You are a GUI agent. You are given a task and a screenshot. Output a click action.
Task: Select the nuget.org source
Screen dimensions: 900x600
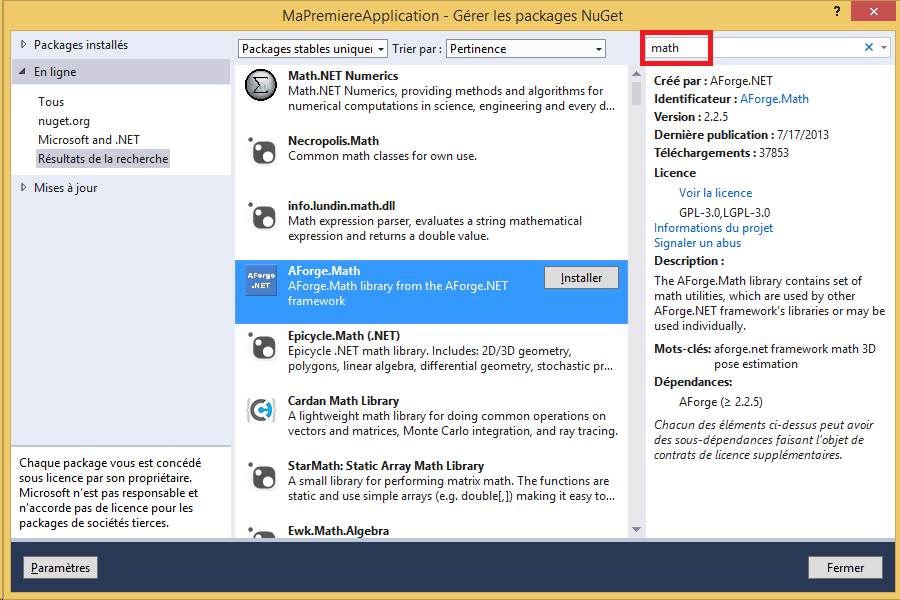(x=64, y=121)
